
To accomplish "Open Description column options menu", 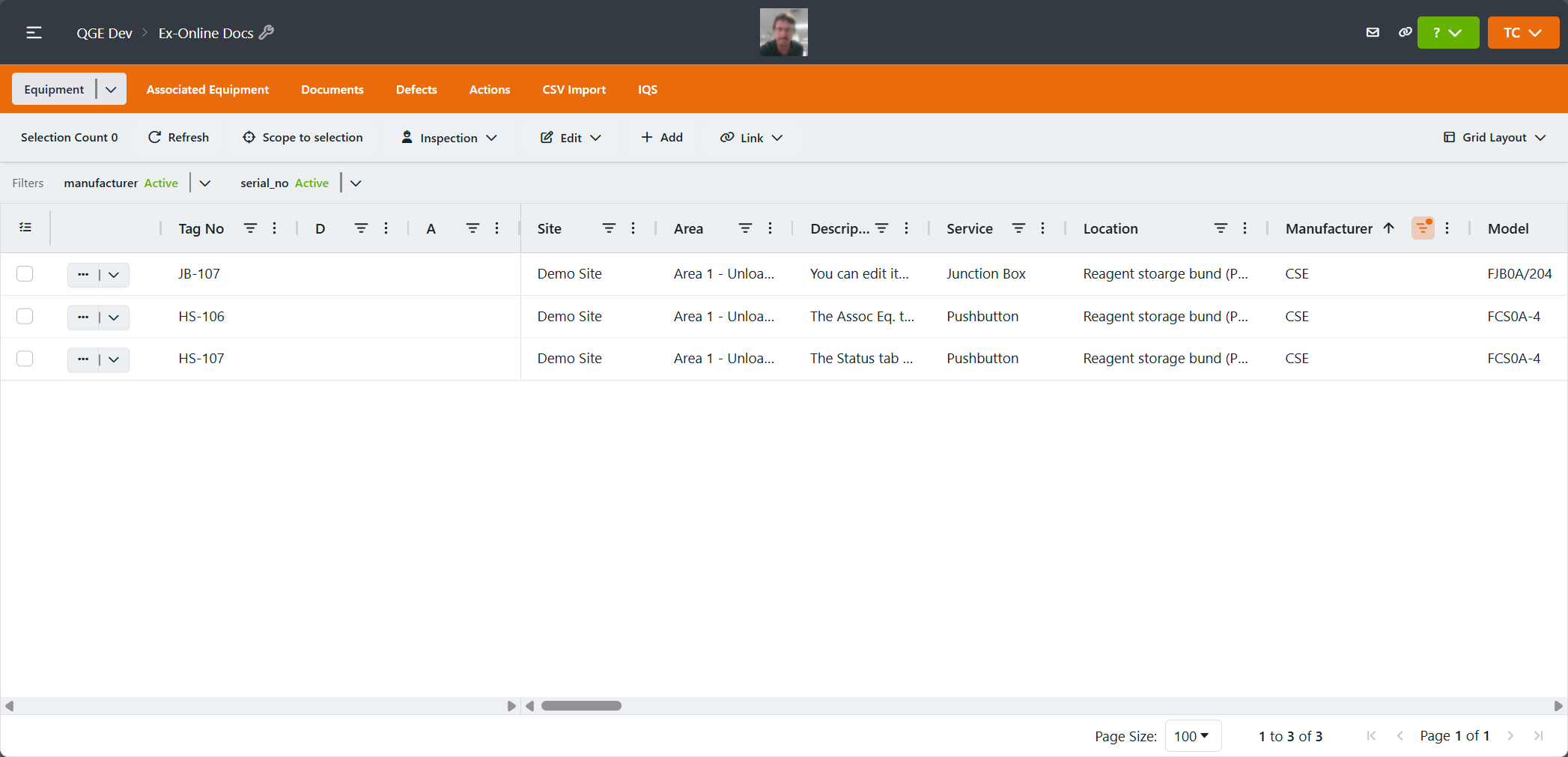I will coord(907,228).
